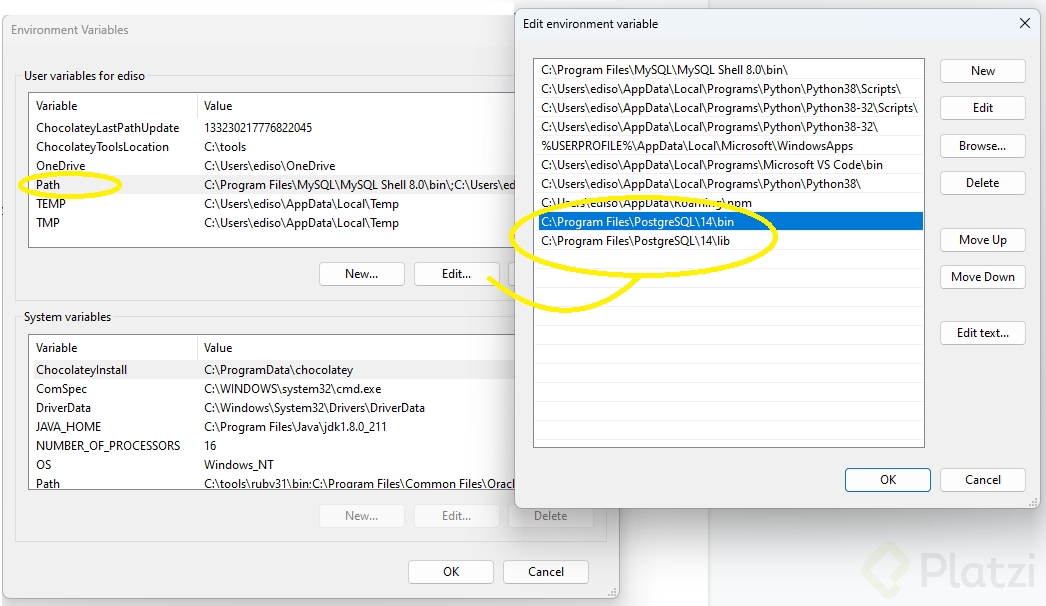Select the %USERPROFILE% WindowsApps path entry
The width and height of the screenshot is (1046, 606).
(729, 145)
